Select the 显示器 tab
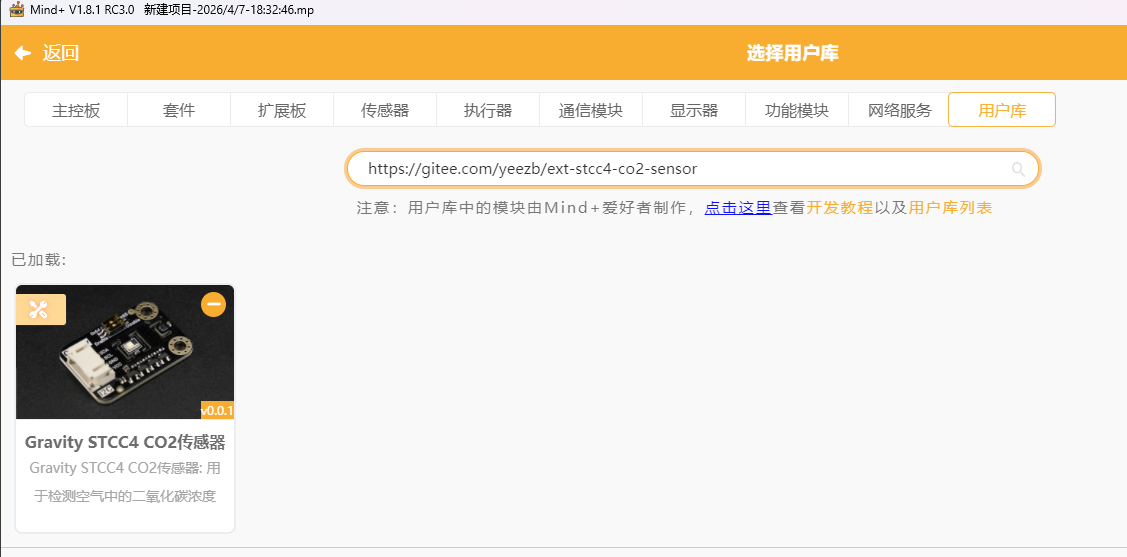 [x=694, y=110]
